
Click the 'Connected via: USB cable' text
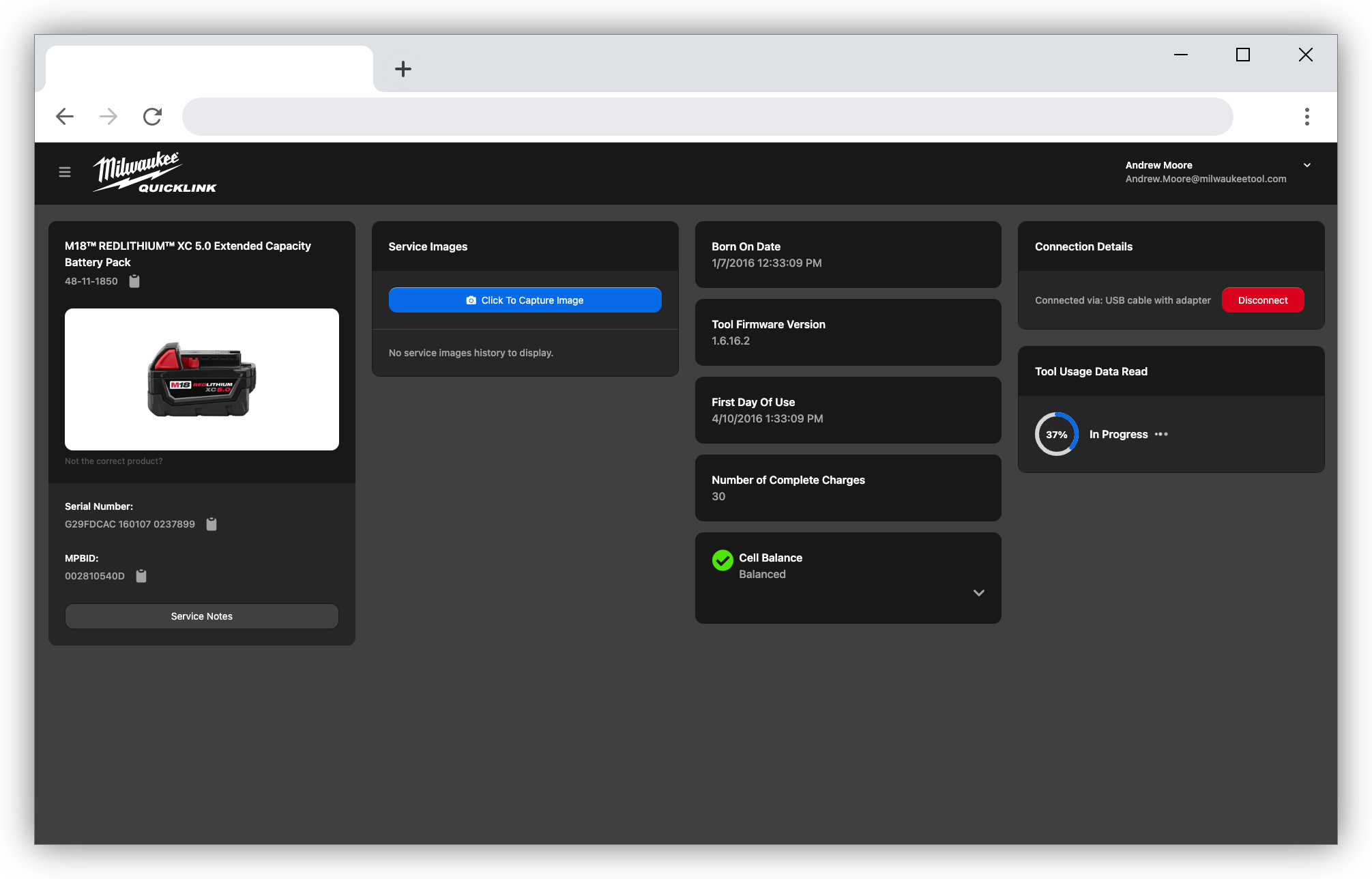(1123, 300)
